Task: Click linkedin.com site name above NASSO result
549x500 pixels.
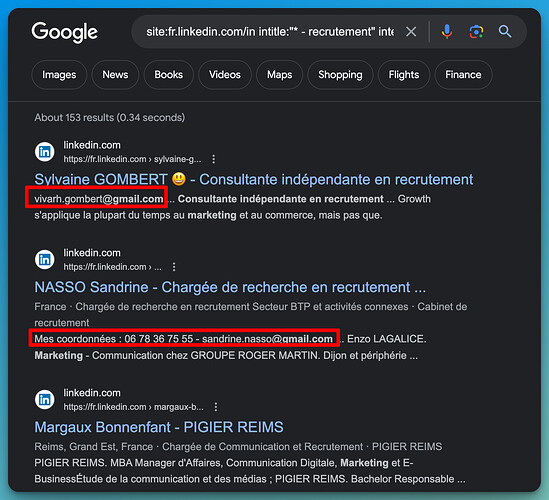Action: 92,253
